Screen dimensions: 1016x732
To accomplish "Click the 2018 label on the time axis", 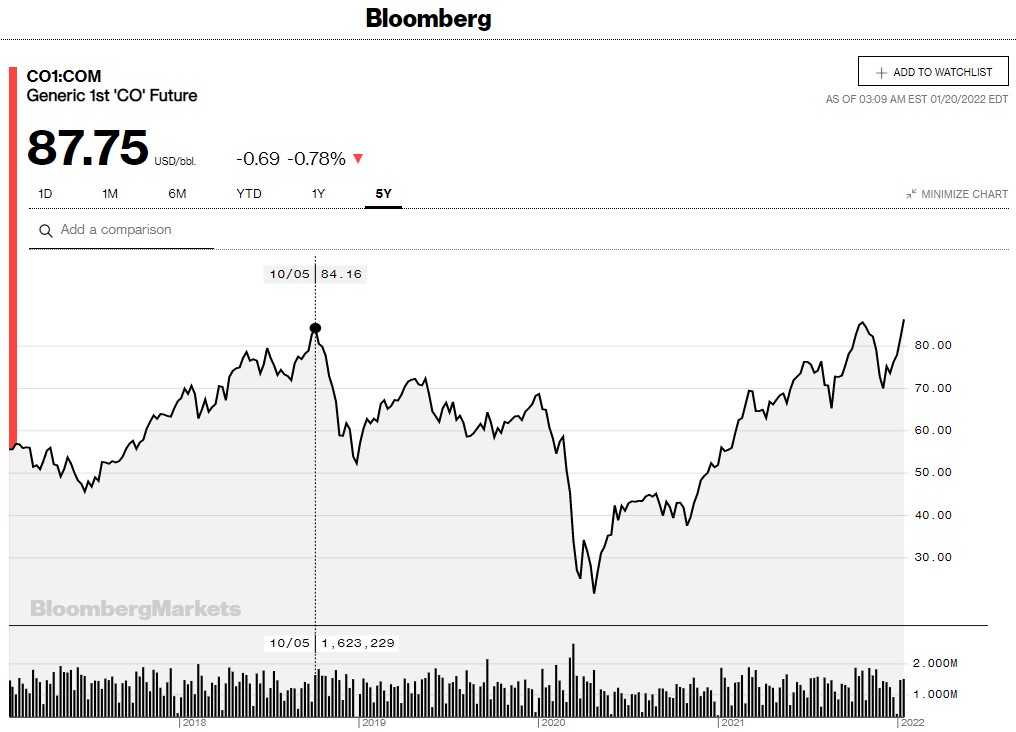I will pyautogui.click(x=194, y=722).
